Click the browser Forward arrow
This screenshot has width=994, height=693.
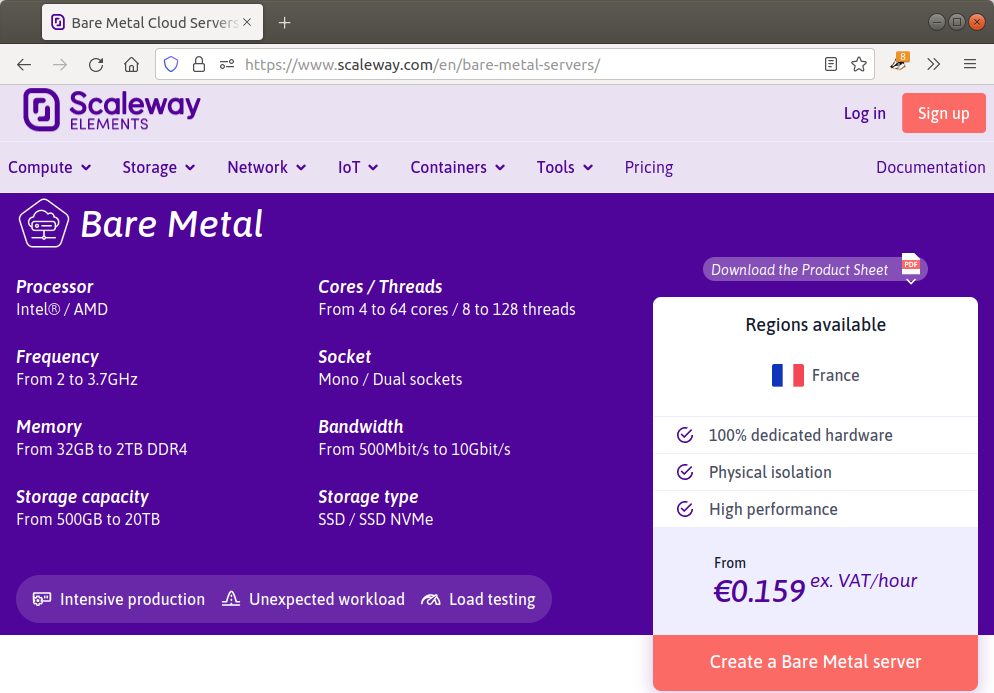60,65
